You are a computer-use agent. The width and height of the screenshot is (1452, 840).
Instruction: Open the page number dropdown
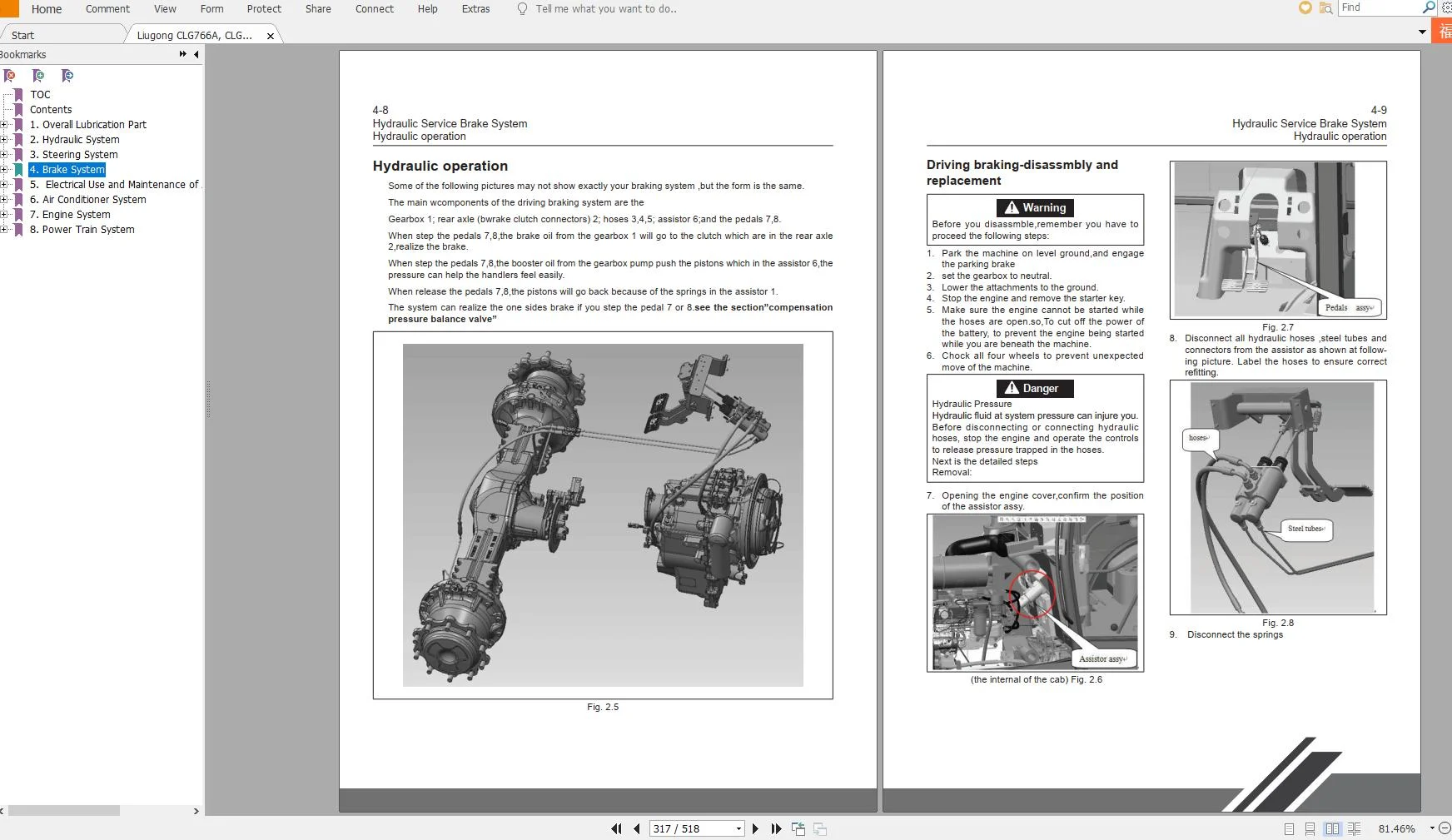tap(738, 828)
